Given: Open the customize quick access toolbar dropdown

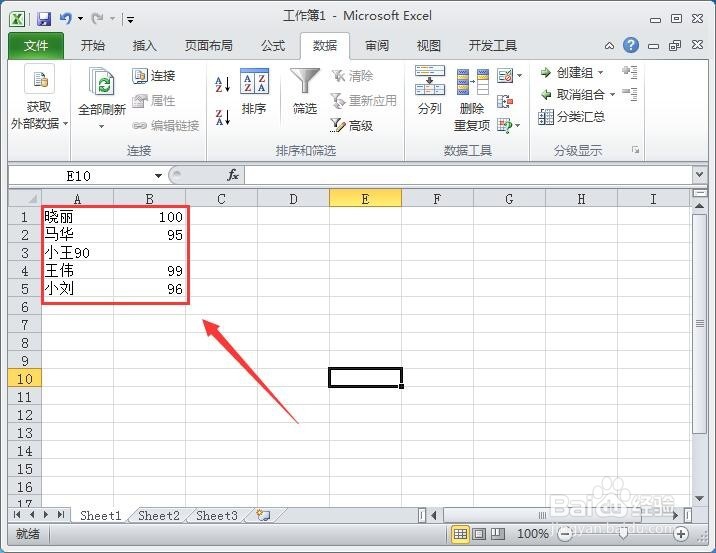Looking at the screenshot, I should click(131, 20).
